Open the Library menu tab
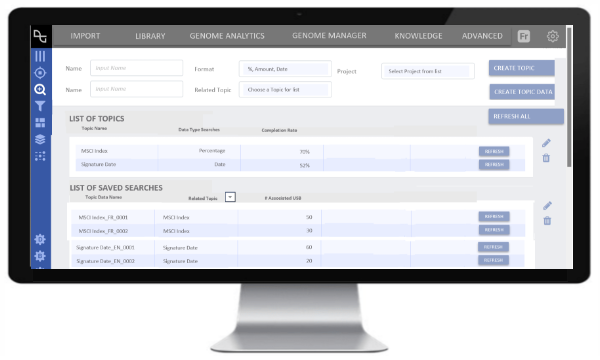 pyautogui.click(x=150, y=36)
